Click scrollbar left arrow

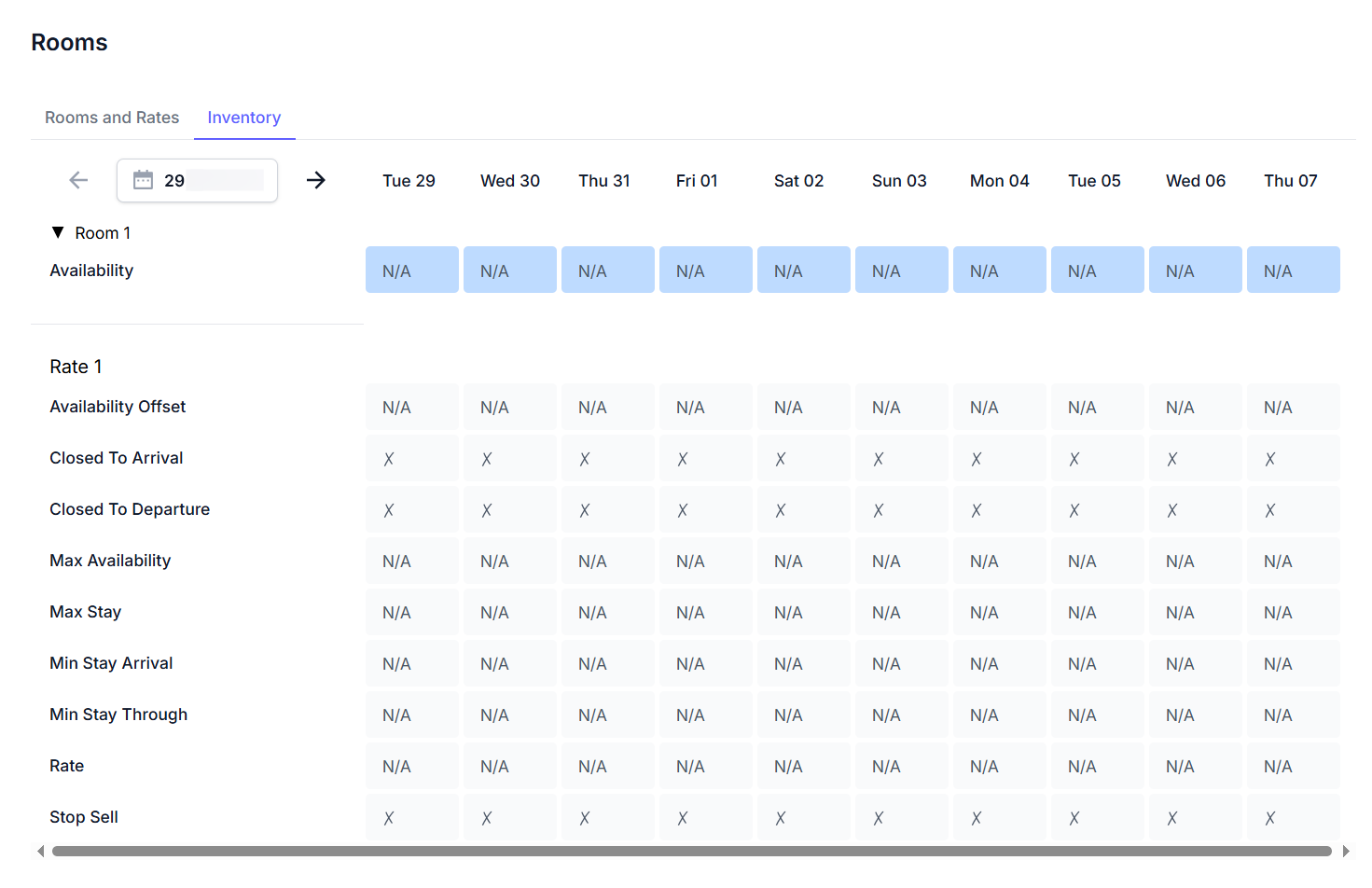[x=40, y=851]
